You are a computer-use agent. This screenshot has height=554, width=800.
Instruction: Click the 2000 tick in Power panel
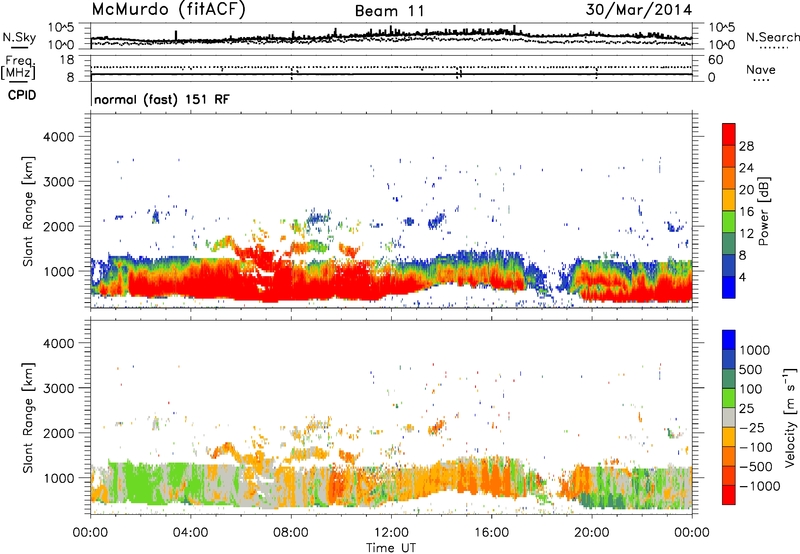(59, 226)
